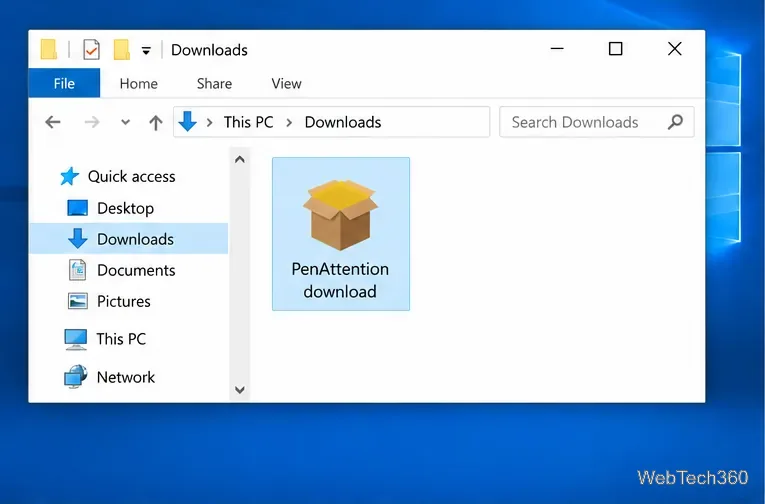Viewport: 765px width, 504px height.
Task: Switch to the Home ribbon tab
Action: coord(139,83)
